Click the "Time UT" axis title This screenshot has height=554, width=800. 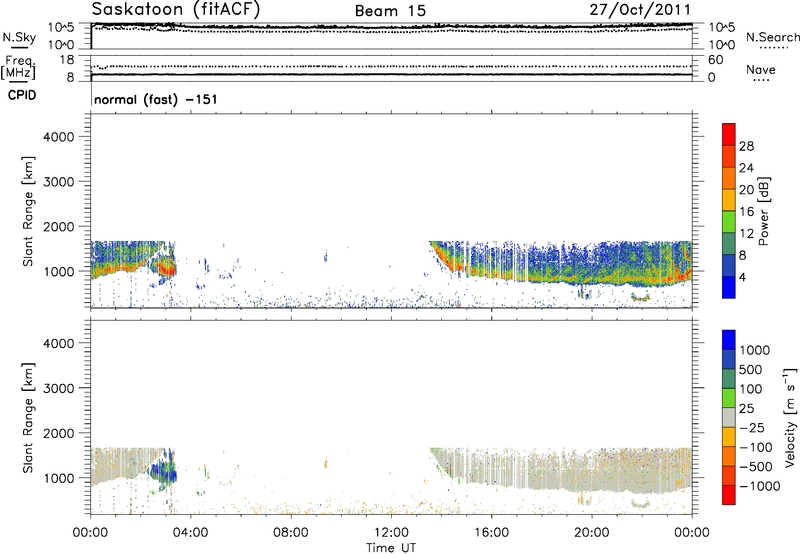[x=391, y=548]
